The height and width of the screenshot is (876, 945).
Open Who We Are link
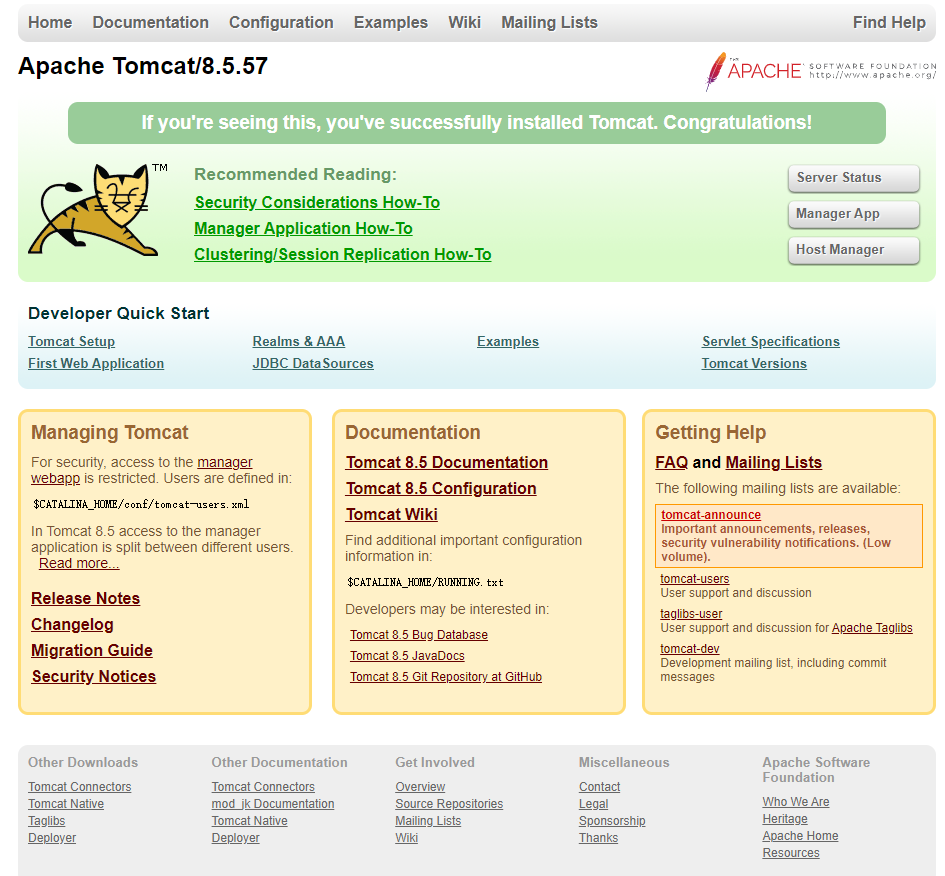[796, 802]
